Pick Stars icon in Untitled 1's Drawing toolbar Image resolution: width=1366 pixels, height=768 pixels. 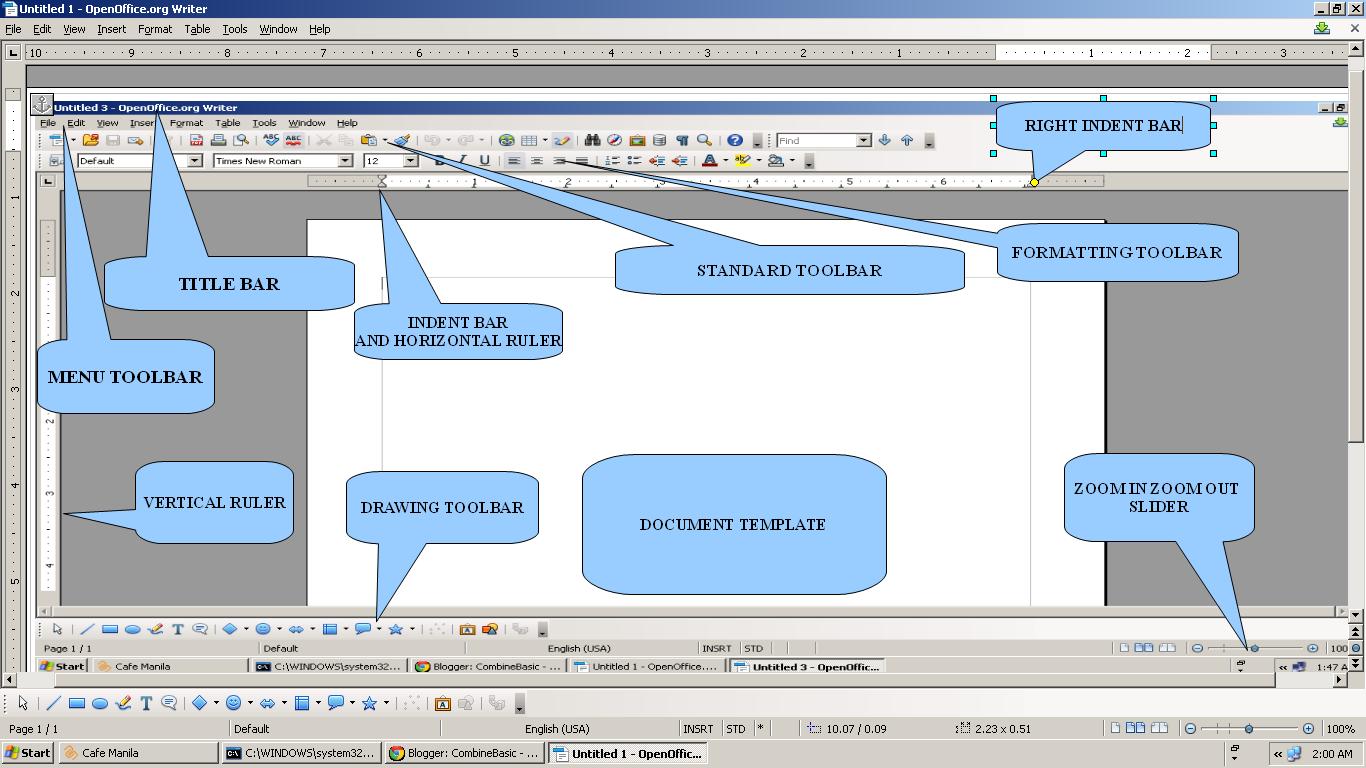click(369, 703)
